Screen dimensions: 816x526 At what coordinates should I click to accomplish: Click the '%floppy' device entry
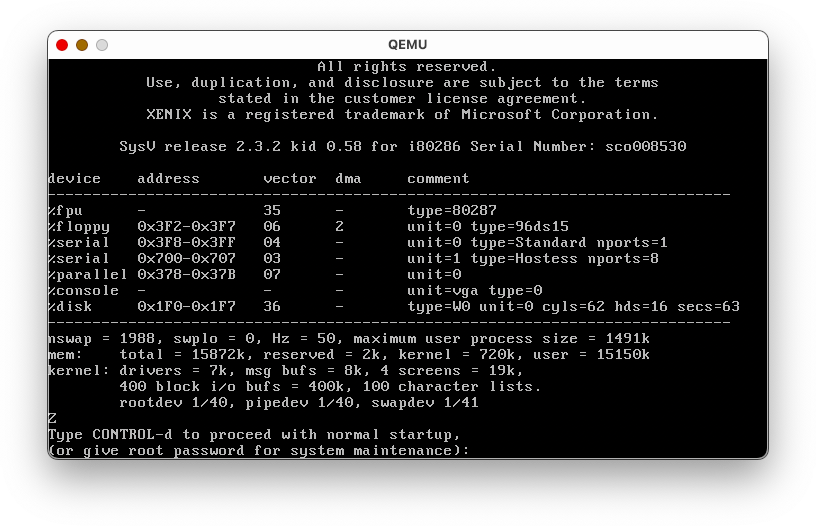[79, 227]
